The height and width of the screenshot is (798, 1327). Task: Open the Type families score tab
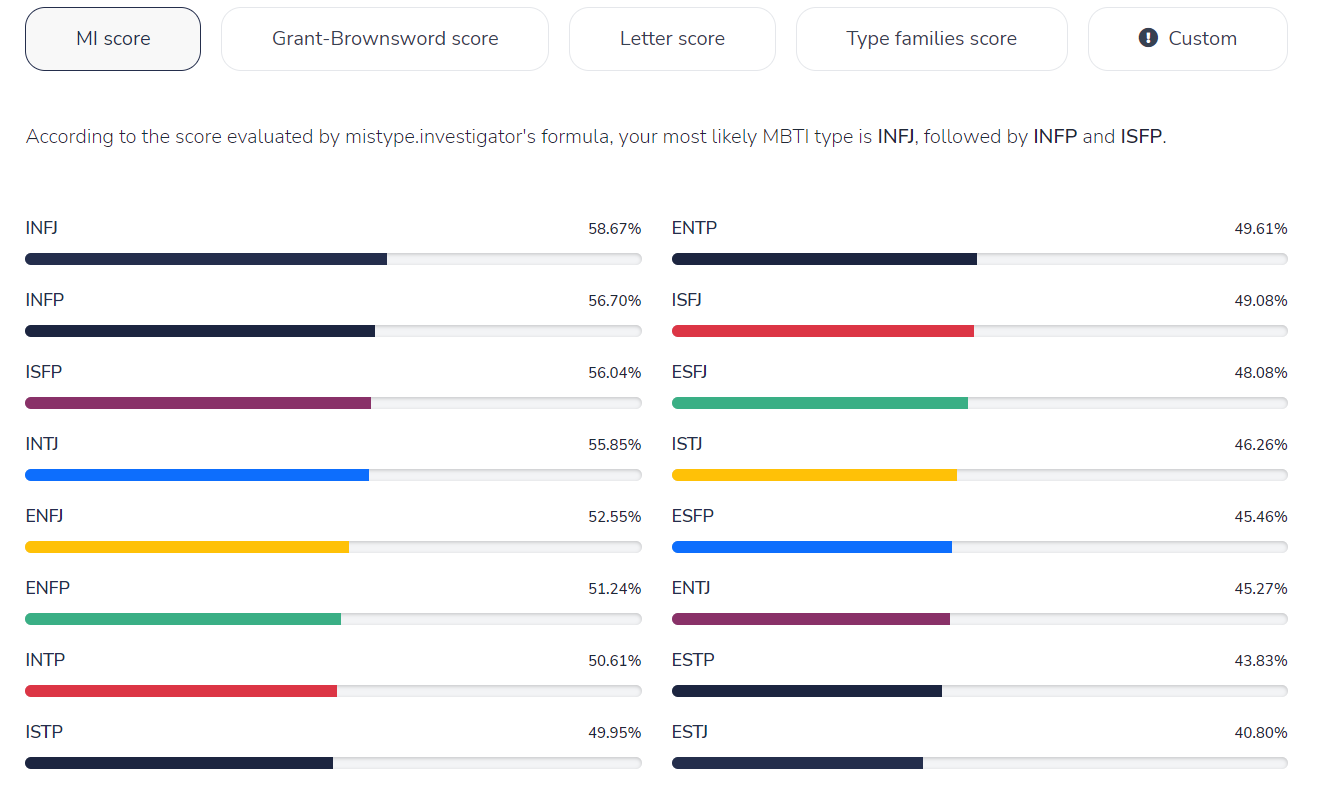(931, 39)
